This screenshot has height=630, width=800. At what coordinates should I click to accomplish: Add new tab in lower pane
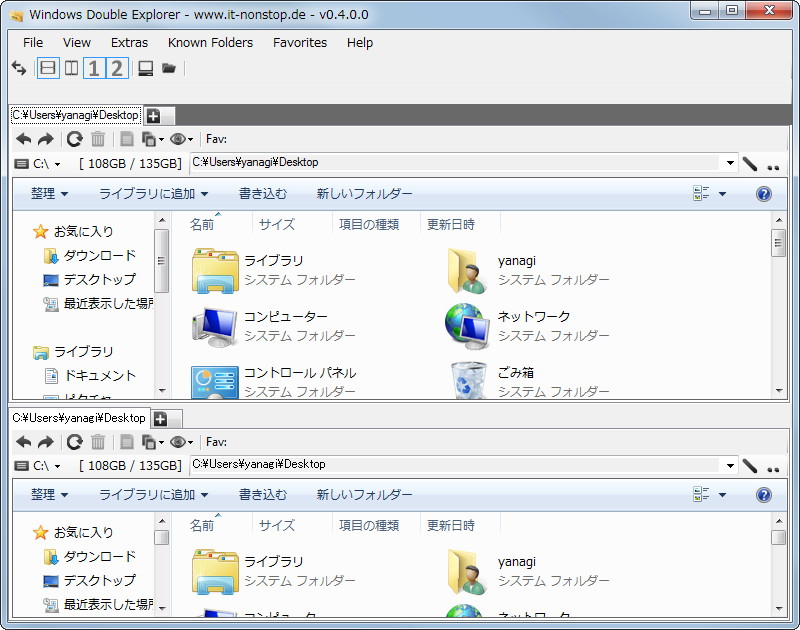coord(160,419)
